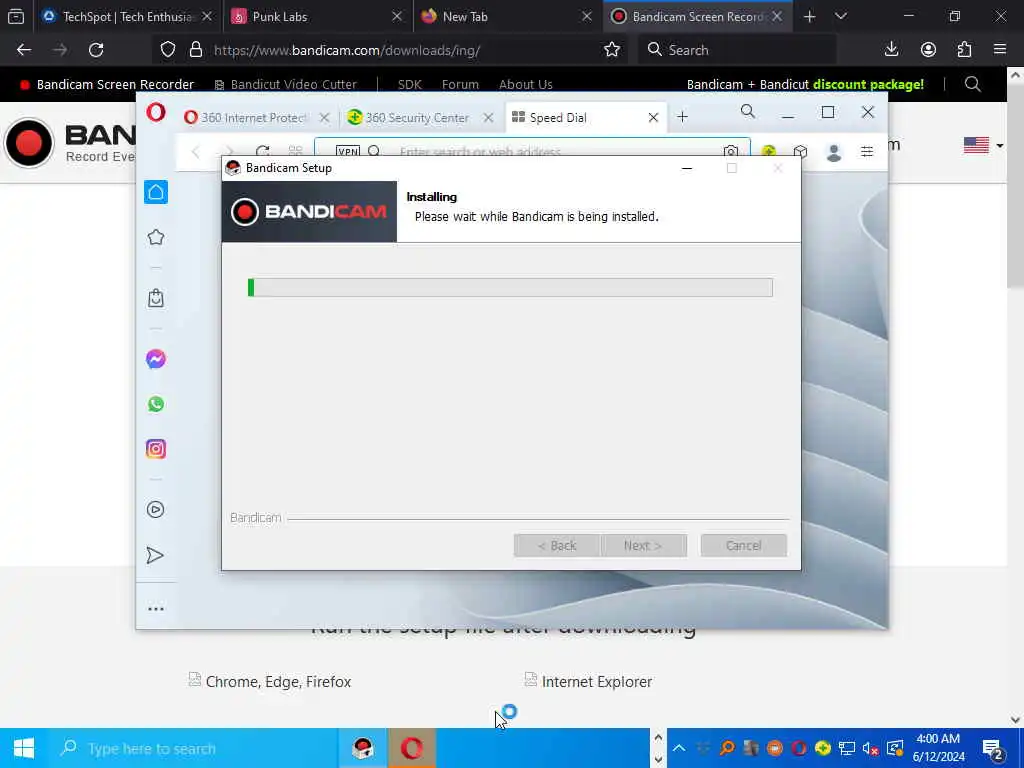
Task: Click Firefox Search box
Action: (x=738, y=50)
